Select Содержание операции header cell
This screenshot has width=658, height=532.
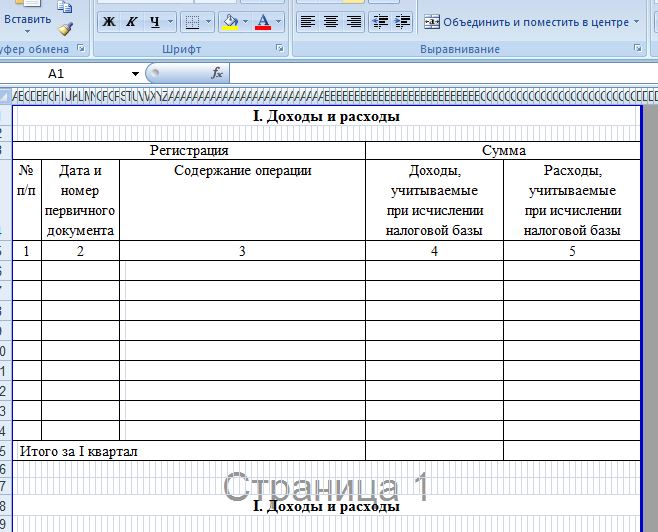[x=243, y=200]
